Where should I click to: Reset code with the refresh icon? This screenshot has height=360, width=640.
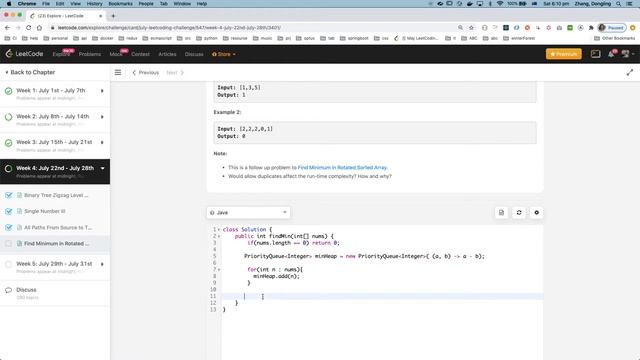tap(519, 213)
